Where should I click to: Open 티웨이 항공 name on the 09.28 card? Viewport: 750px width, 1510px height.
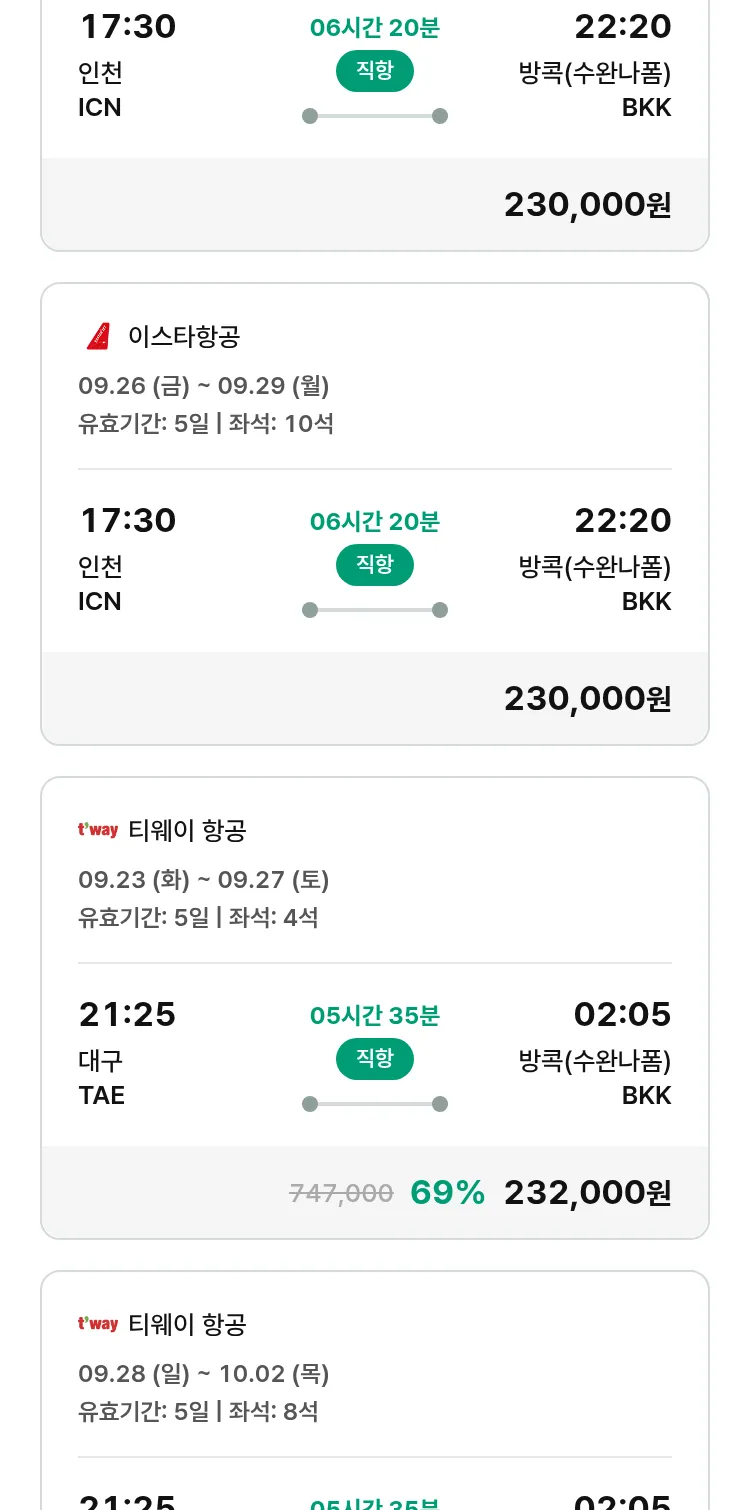click(187, 1324)
